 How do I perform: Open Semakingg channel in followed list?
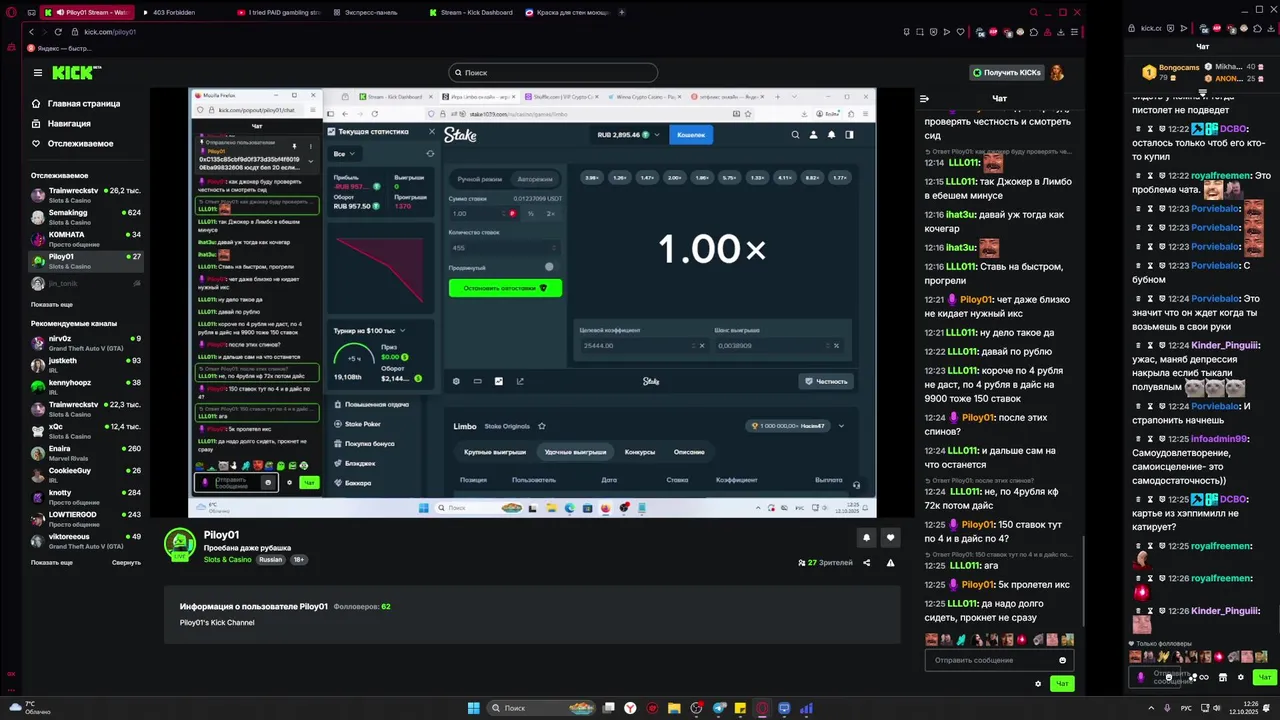(x=86, y=216)
